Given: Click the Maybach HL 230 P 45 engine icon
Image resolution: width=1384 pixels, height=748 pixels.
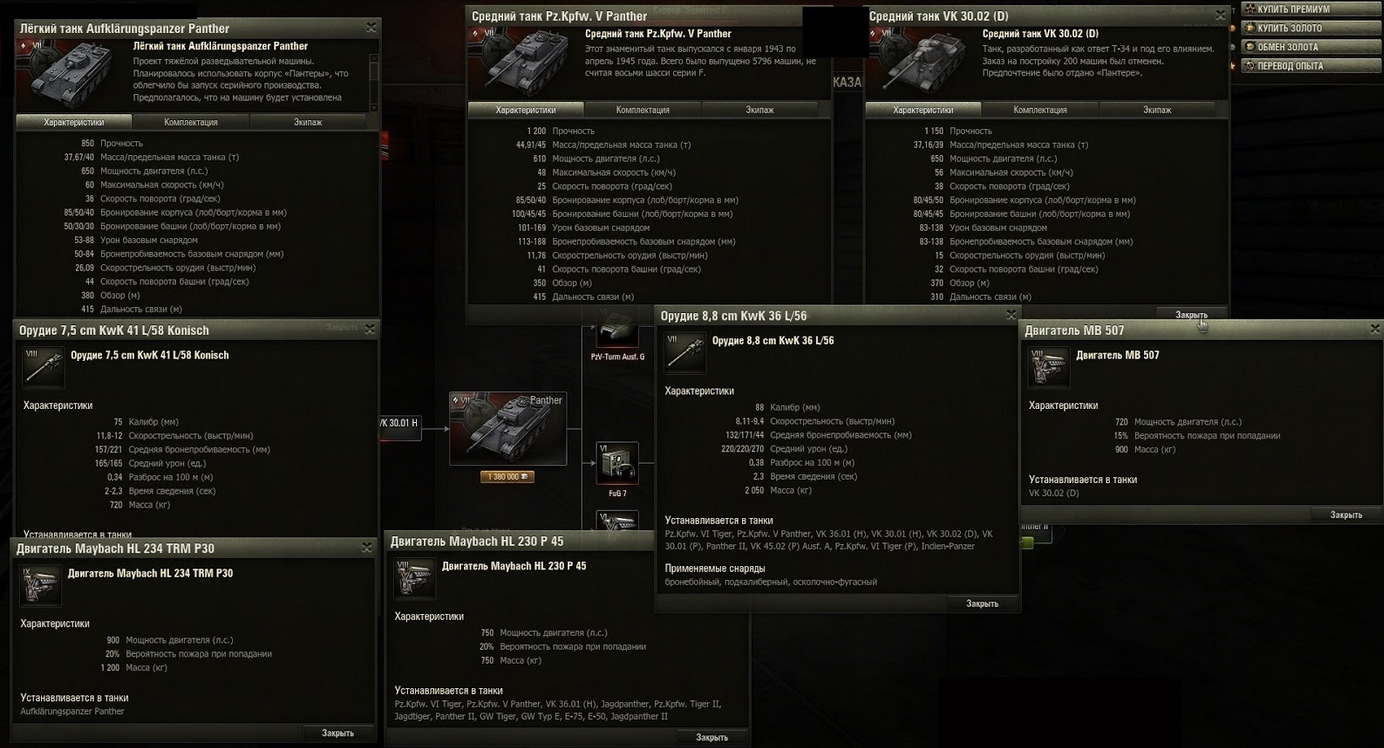Looking at the screenshot, I should pos(415,579).
